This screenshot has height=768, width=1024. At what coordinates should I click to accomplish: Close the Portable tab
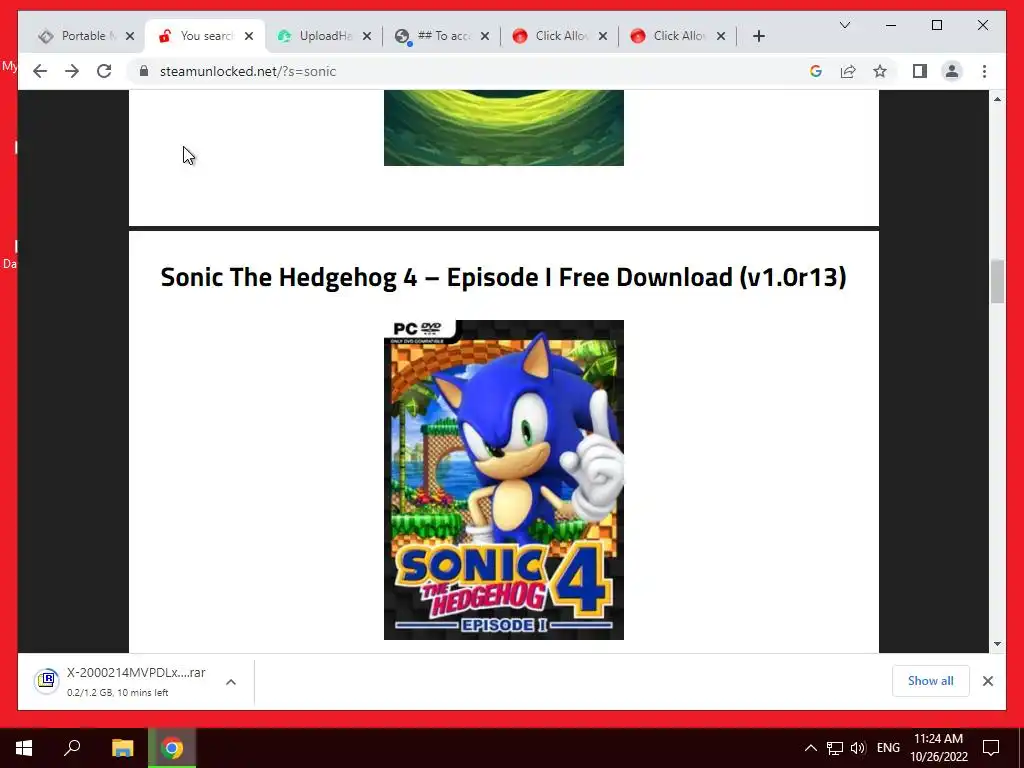click(130, 36)
